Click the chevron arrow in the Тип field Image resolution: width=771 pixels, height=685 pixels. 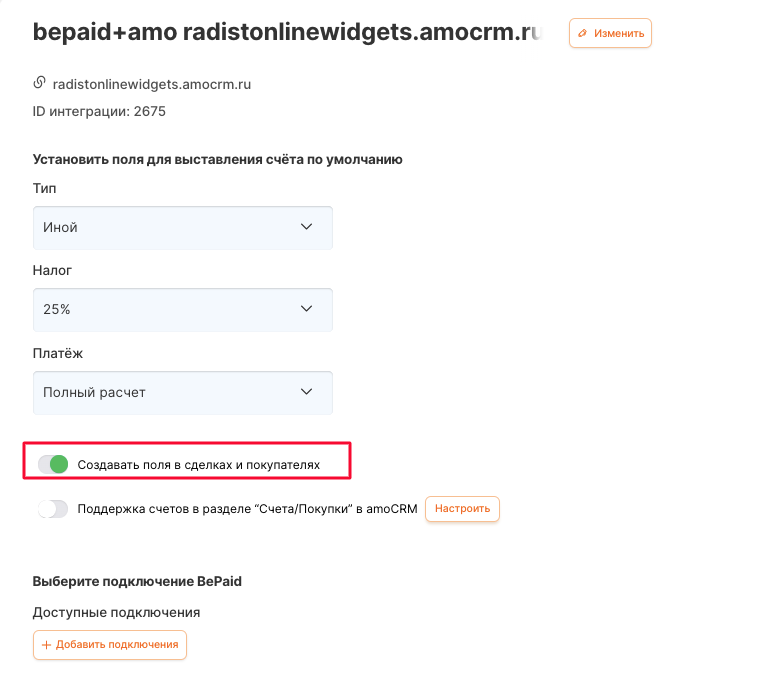point(306,227)
